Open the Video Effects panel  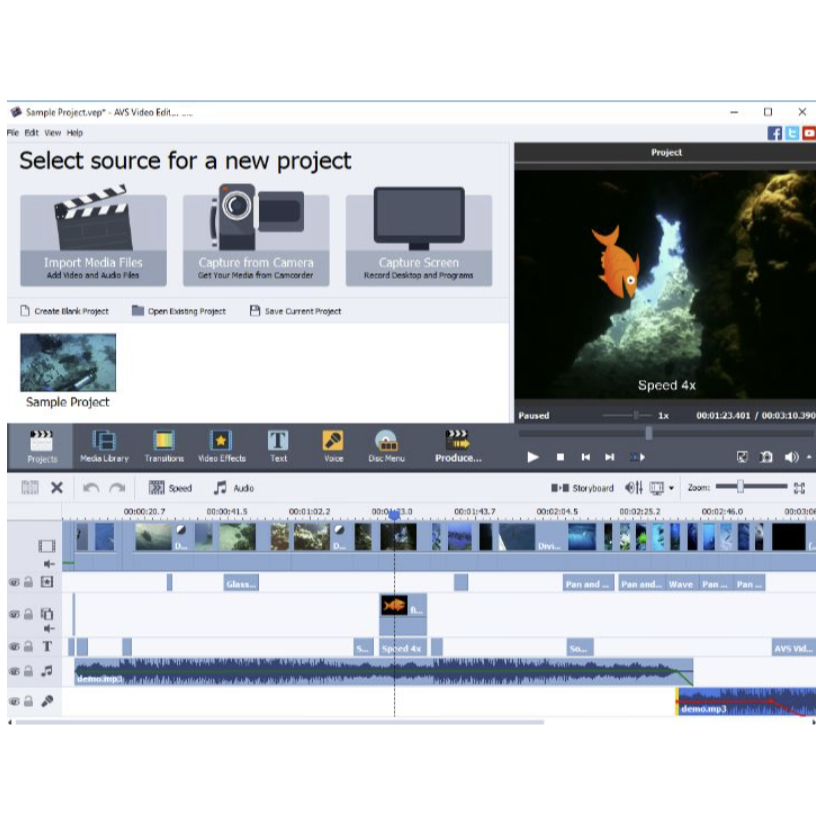221,446
